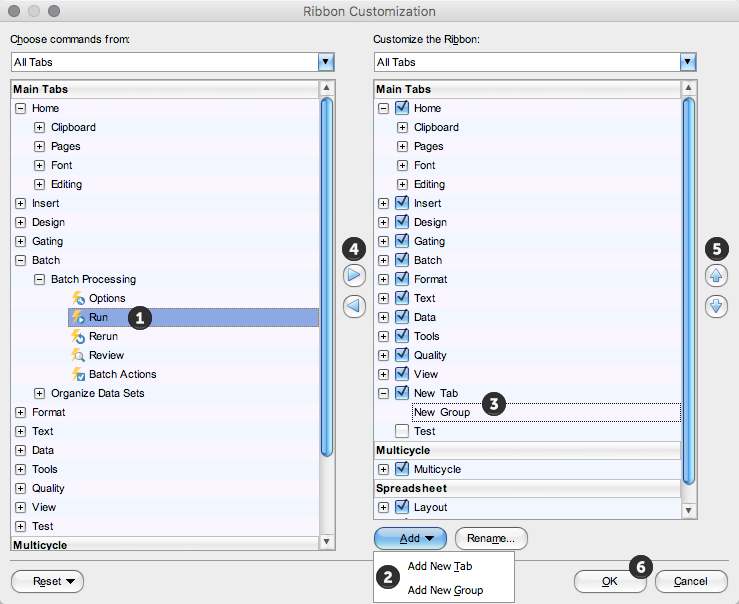Click the Rename... button

490,538
